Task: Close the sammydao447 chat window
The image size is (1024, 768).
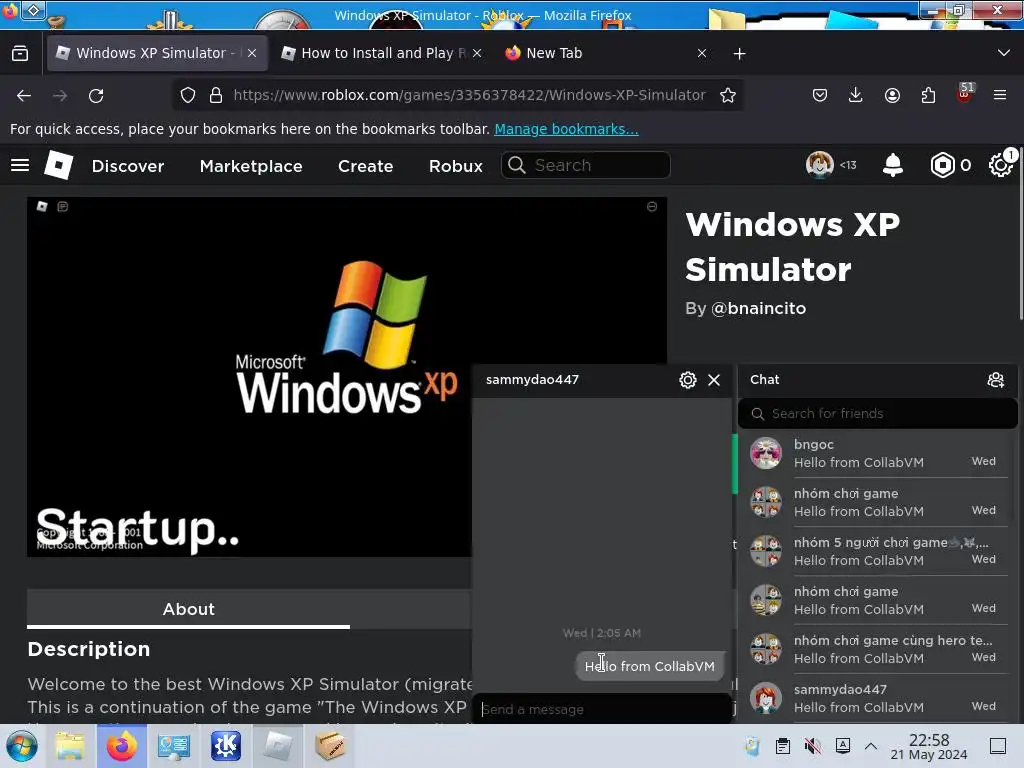Action: (x=714, y=380)
